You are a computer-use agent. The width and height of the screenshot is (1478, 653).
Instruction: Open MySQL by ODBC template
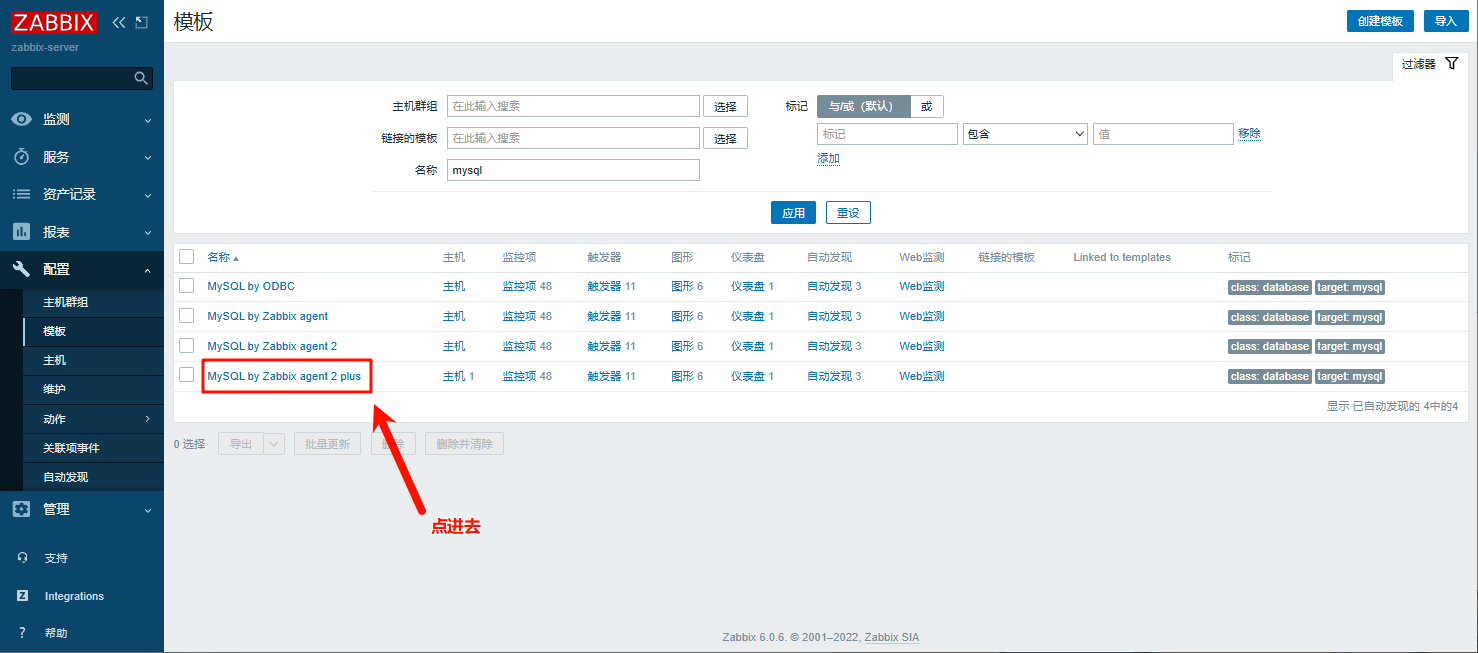pyautogui.click(x=251, y=286)
